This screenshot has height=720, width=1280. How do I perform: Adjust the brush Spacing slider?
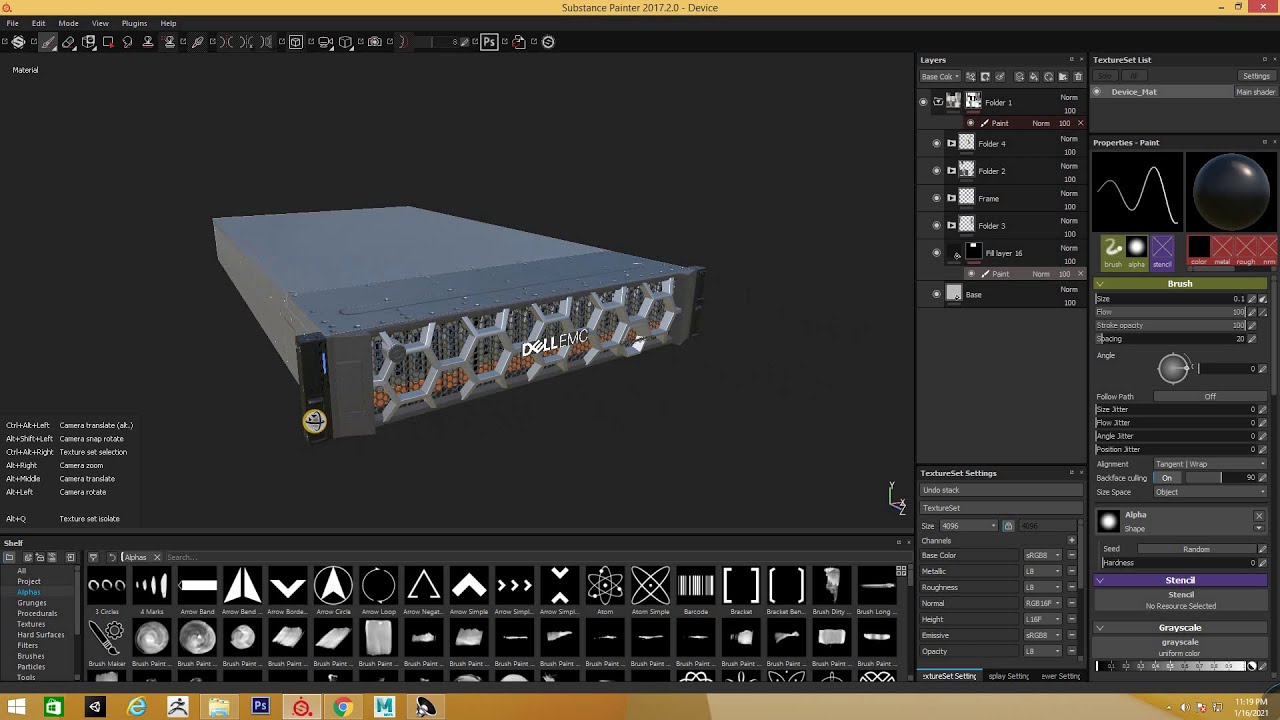click(1171, 339)
